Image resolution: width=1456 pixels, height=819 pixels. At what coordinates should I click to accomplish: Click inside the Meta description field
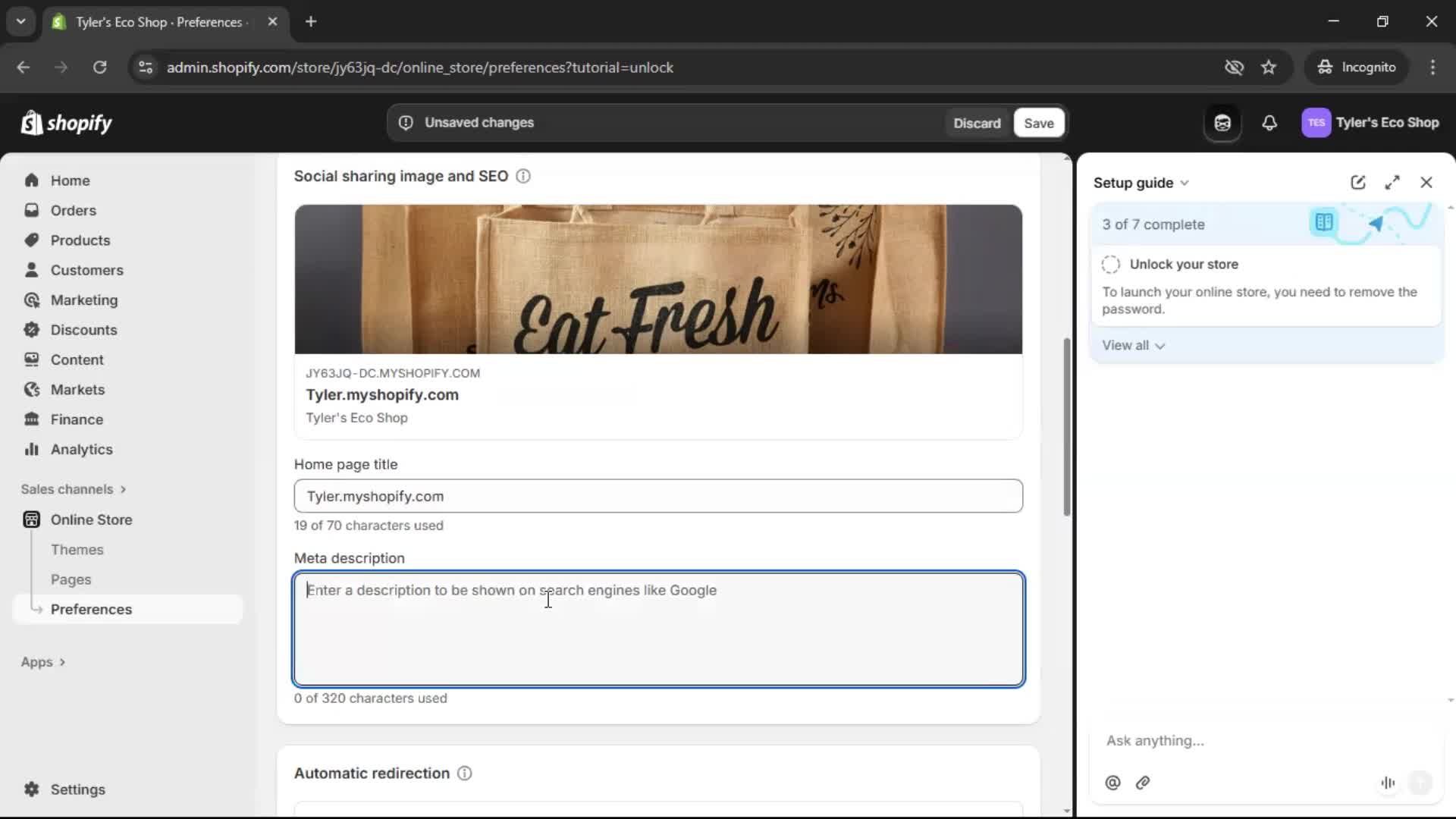pyautogui.click(x=657, y=629)
